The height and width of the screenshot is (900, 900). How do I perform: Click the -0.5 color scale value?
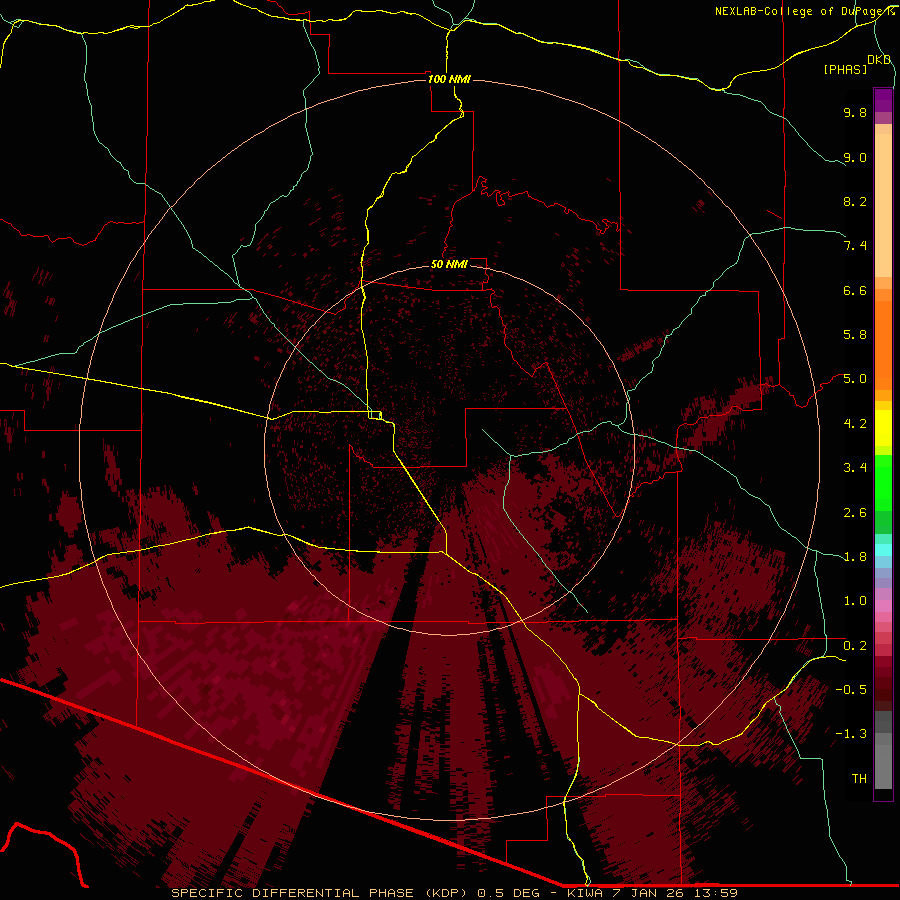(851, 690)
